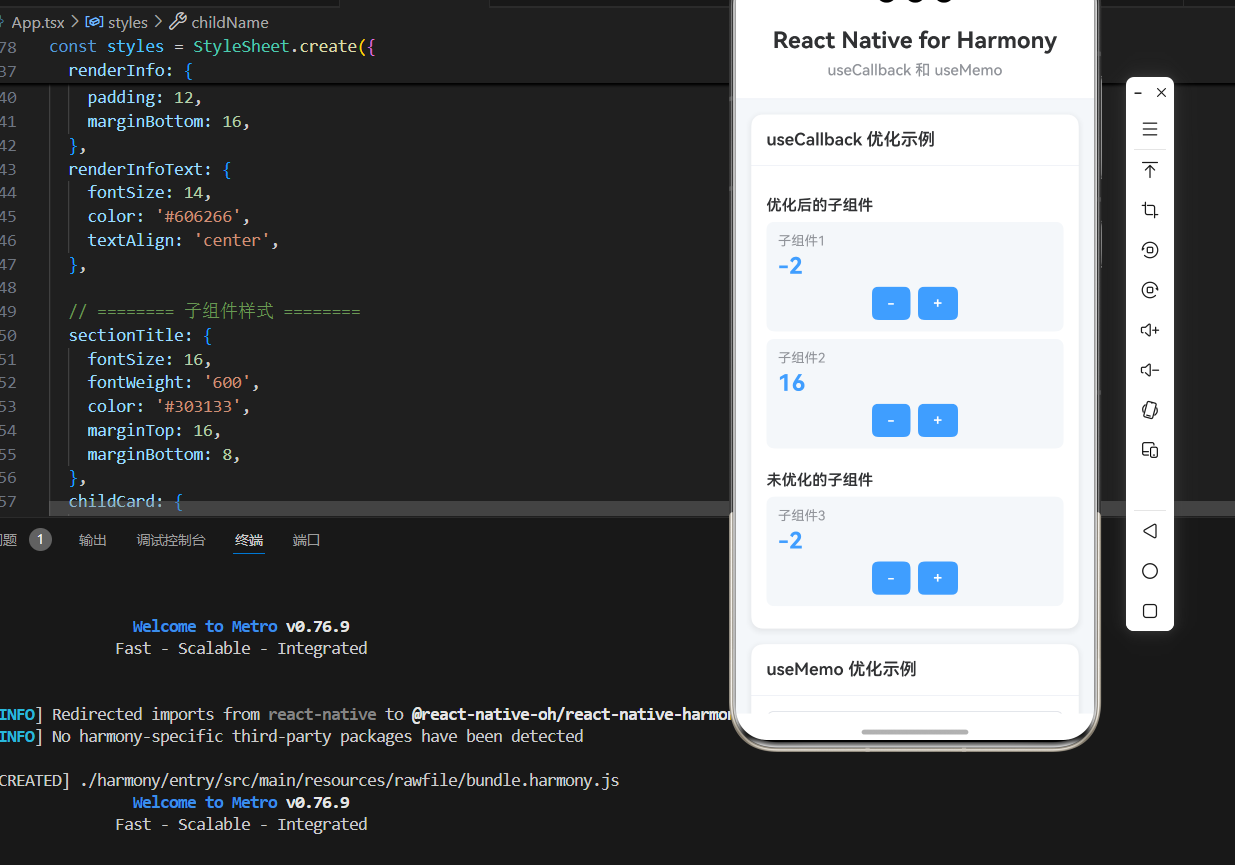Click the 子组件3 counter value -2
1235x865 pixels.
[x=790, y=541]
